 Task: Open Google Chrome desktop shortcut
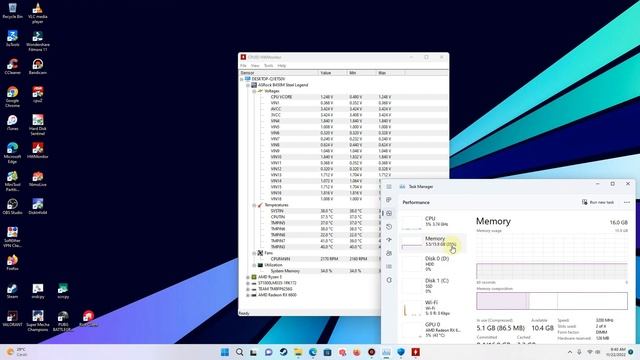[x=12, y=97]
